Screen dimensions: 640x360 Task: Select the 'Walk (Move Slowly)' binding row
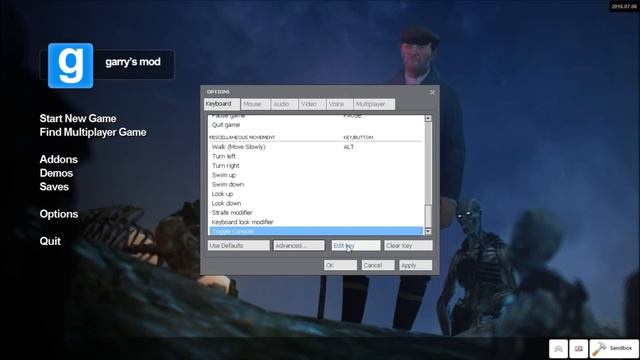(x=316, y=147)
